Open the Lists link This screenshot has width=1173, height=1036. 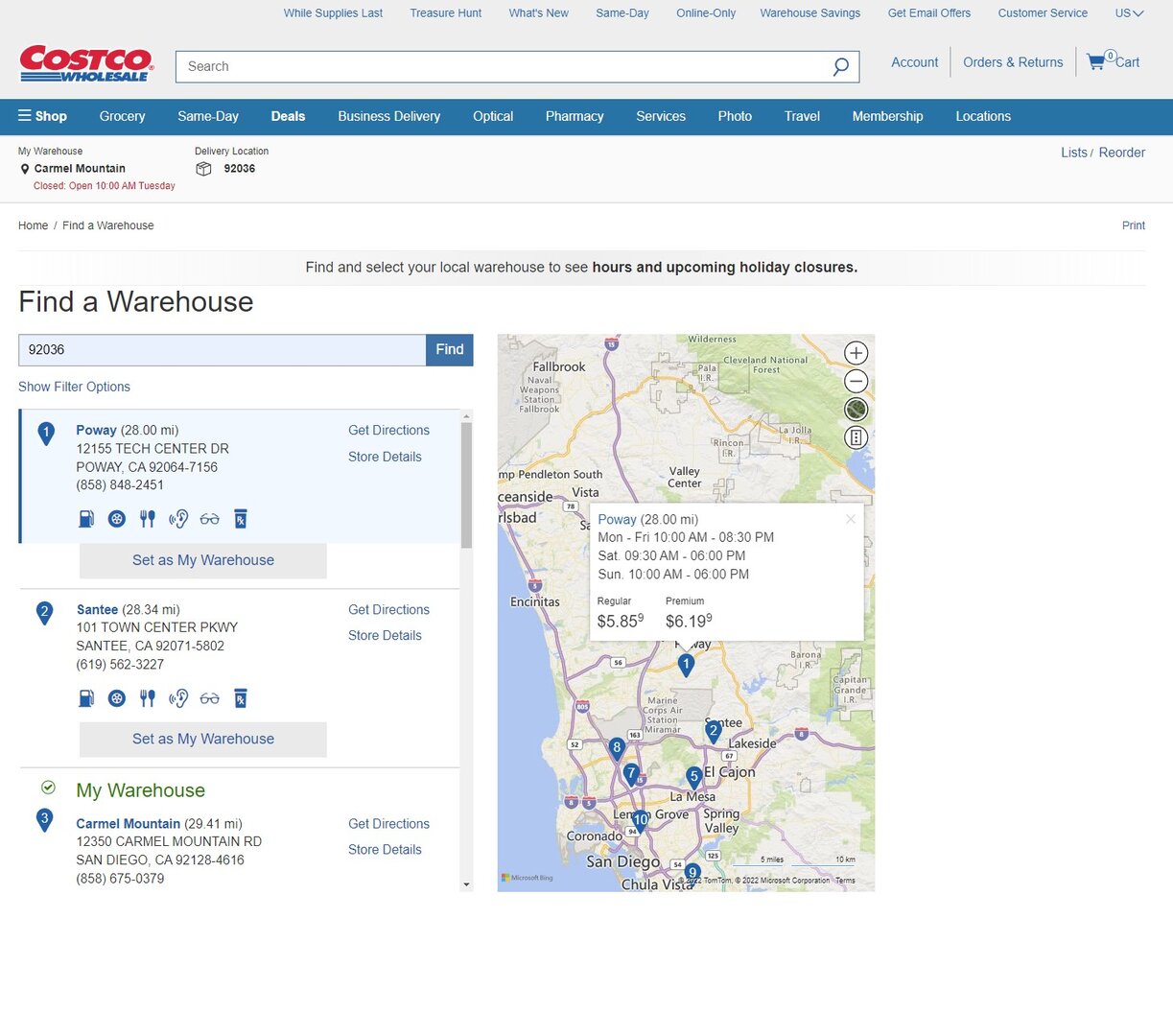pos(1074,153)
